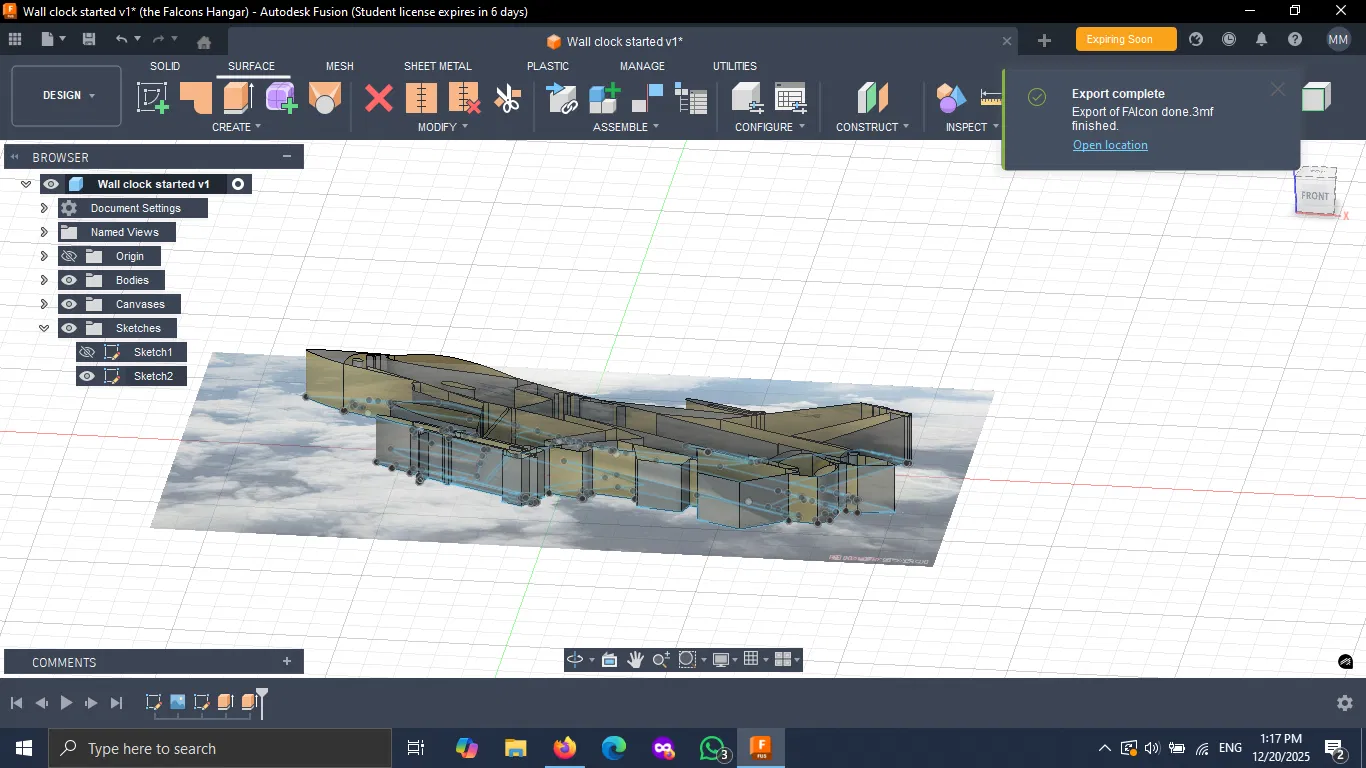Viewport: 1366px width, 768px height.
Task: Show the hidden Sketch1 via eye icon
Action: 87,352
